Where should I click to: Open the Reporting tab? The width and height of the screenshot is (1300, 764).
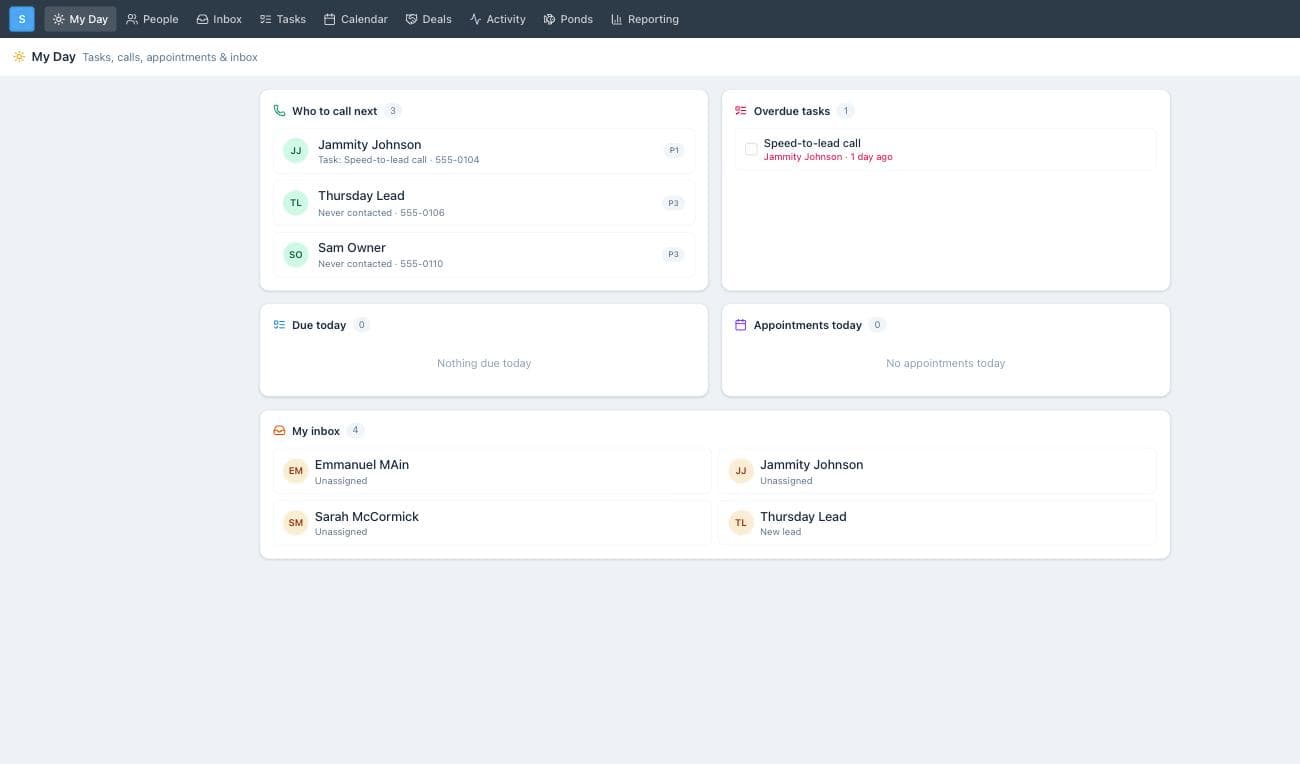click(x=645, y=19)
